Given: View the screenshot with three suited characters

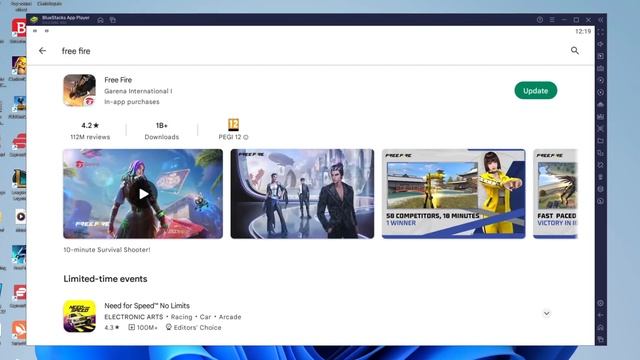Looking at the screenshot, I should (x=302, y=194).
